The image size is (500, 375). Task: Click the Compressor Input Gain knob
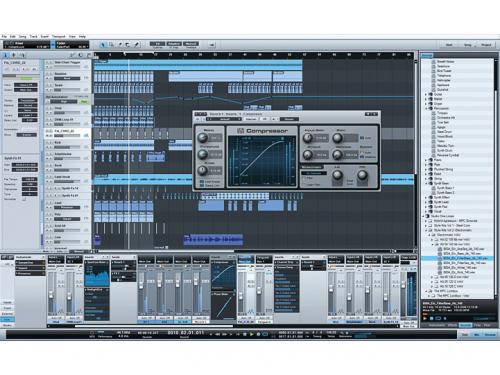click(308, 138)
